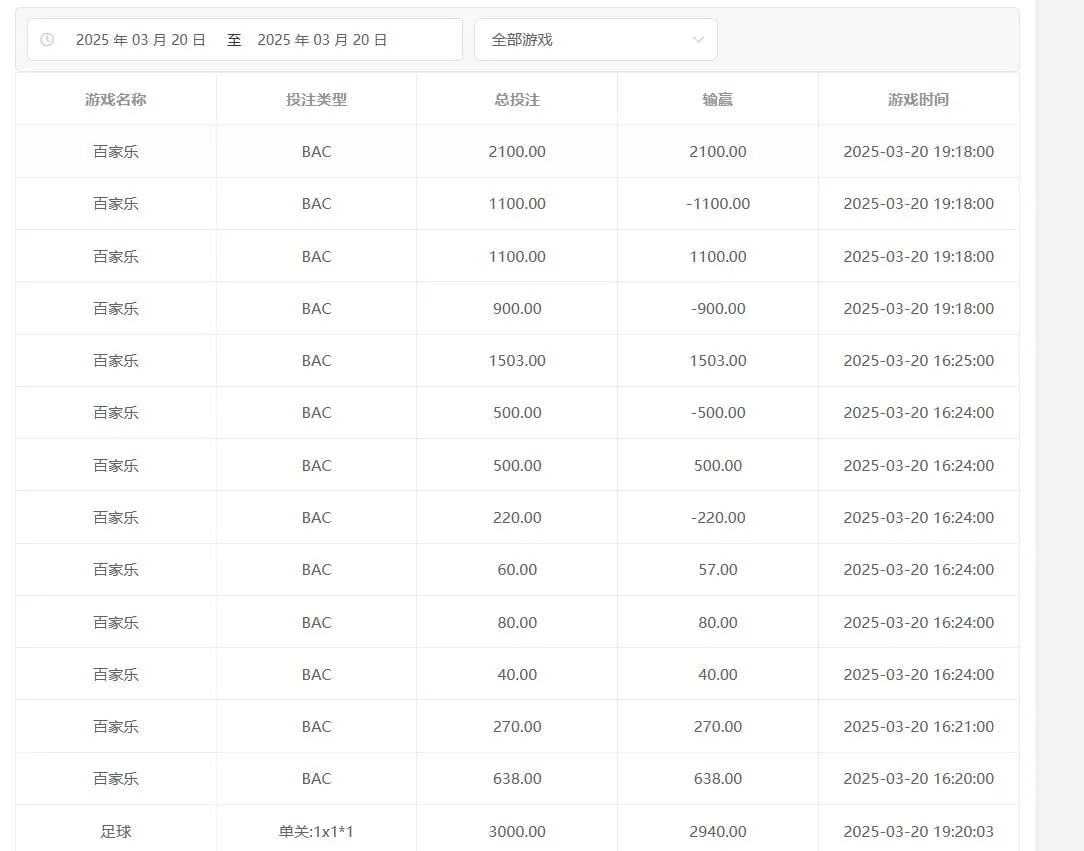Click the 2025-03-20 16:25:00 timestamp
The height and width of the screenshot is (851, 1084).
pyautogui.click(x=918, y=361)
